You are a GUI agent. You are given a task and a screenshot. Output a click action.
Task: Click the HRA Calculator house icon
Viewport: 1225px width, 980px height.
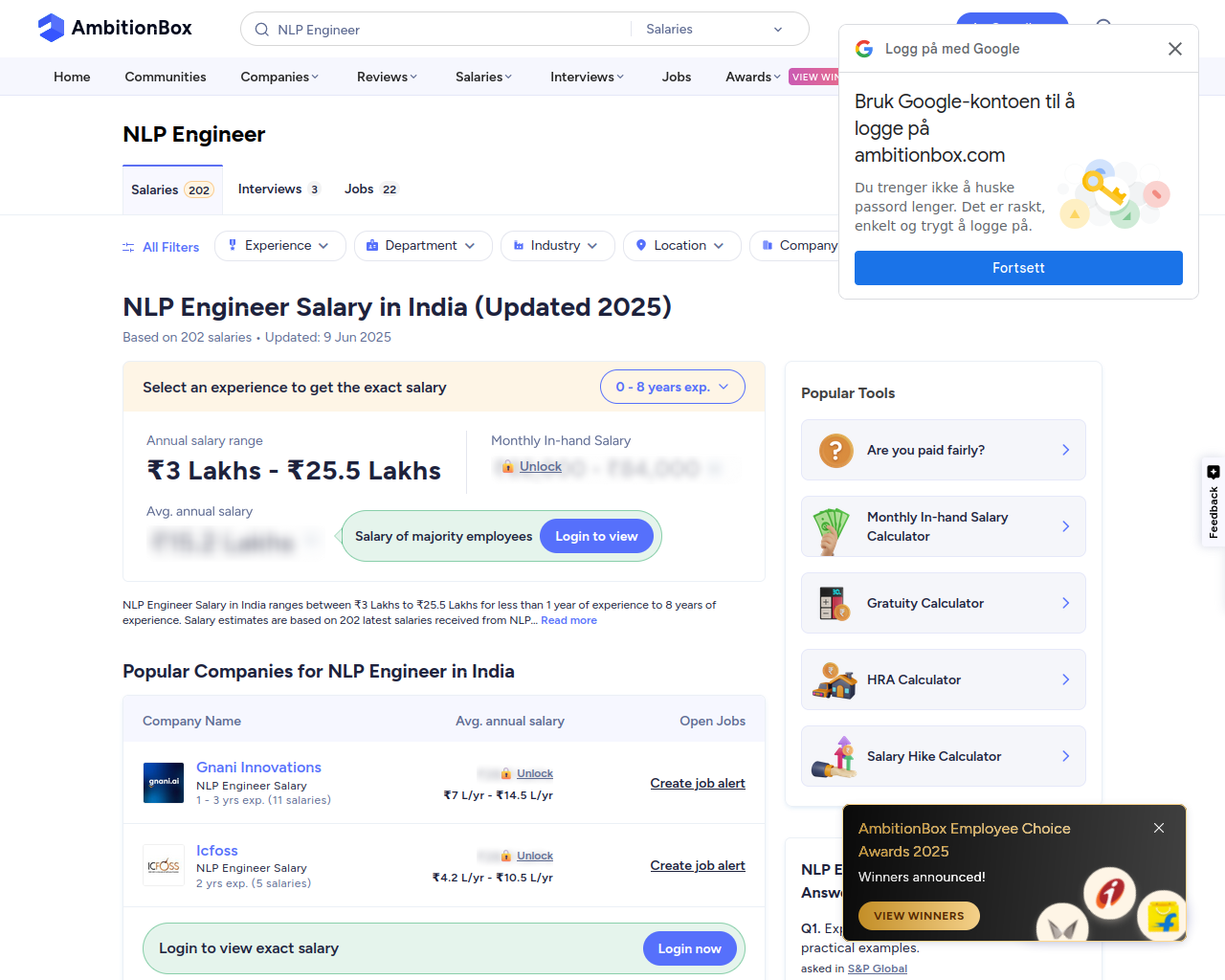[x=834, y=680]
